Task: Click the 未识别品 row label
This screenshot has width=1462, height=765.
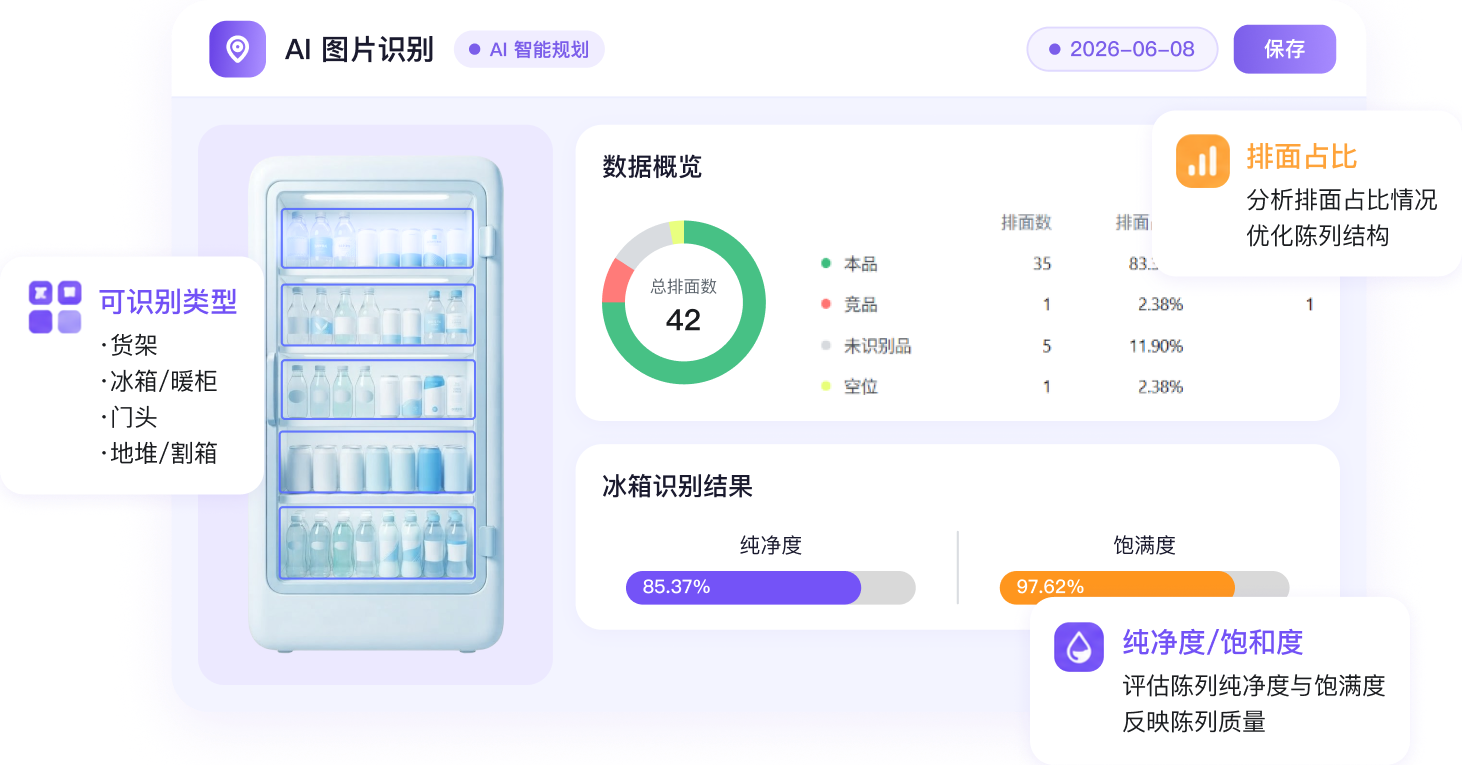Action: coord(878,346)
